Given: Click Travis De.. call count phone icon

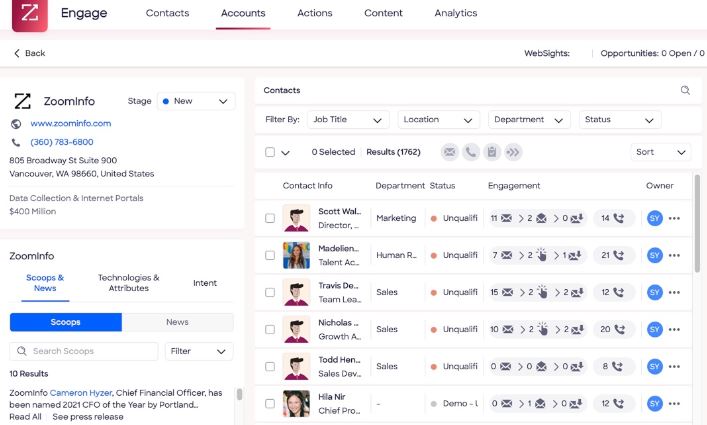Looking at the screenshot, I should [x=619, y=292].
